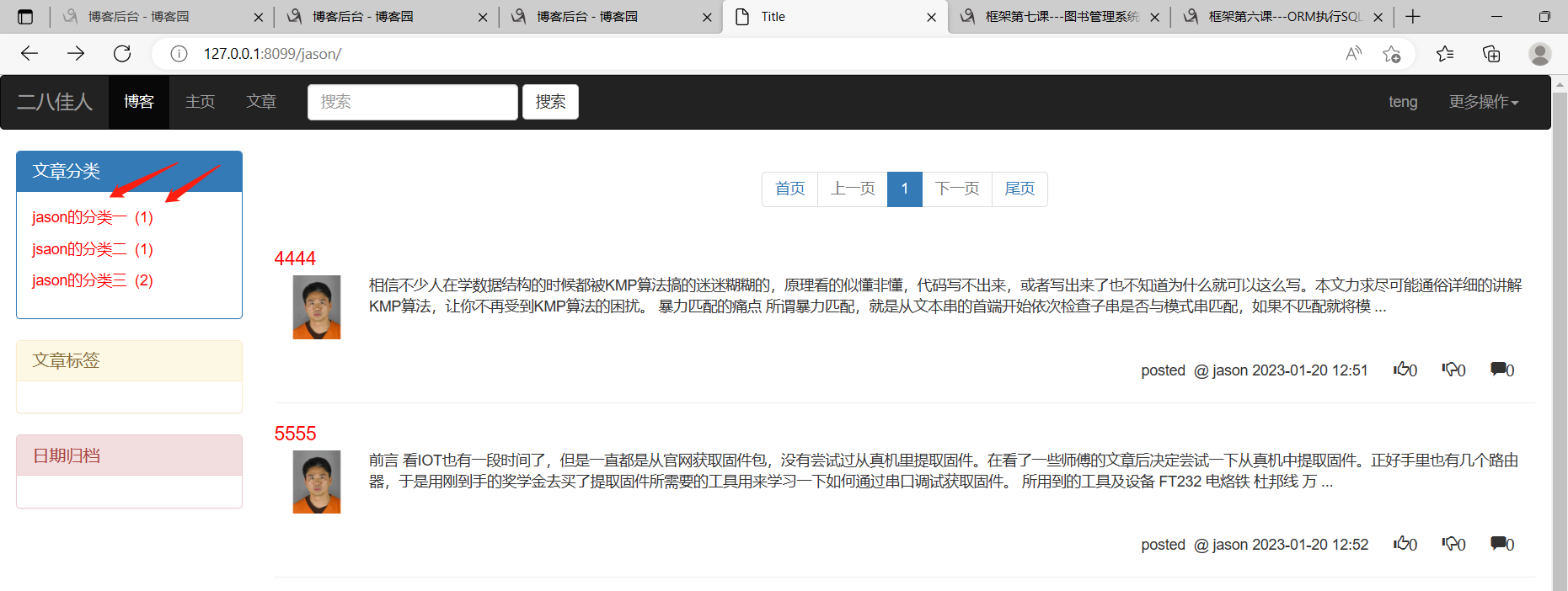Image resolution: width=1568 pixels, height=591 pixels.
Task: Select the 文章 navbar item
Action: [x=261, y=102]
